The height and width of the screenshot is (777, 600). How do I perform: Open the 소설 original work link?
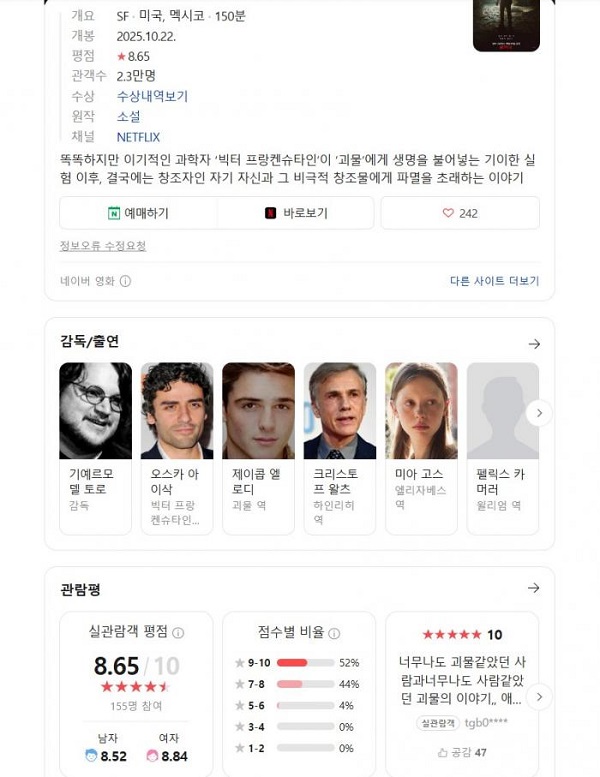[x=128, y=116]
